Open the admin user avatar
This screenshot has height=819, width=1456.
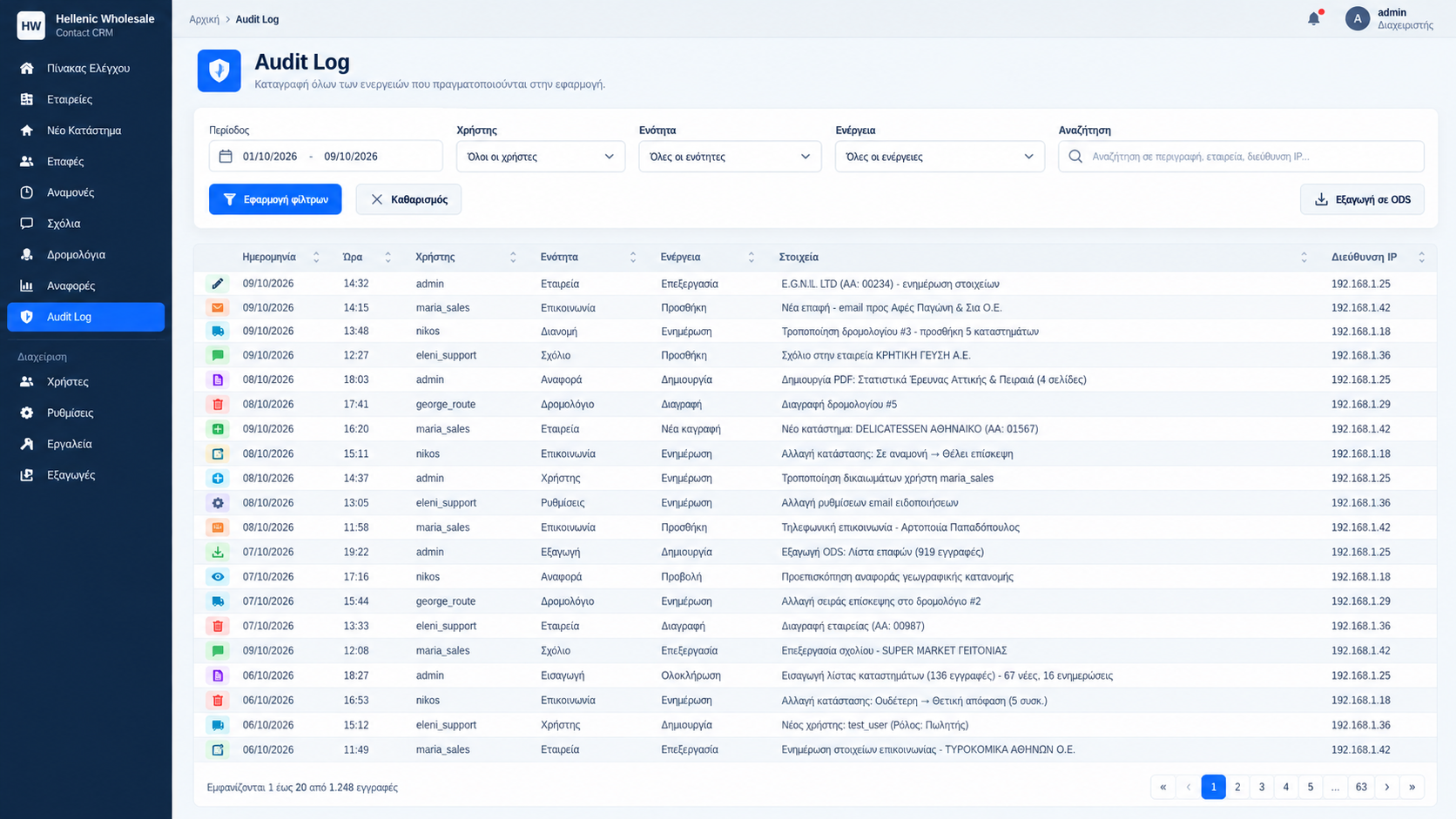pyautogui.click(x=1357, y=18)
